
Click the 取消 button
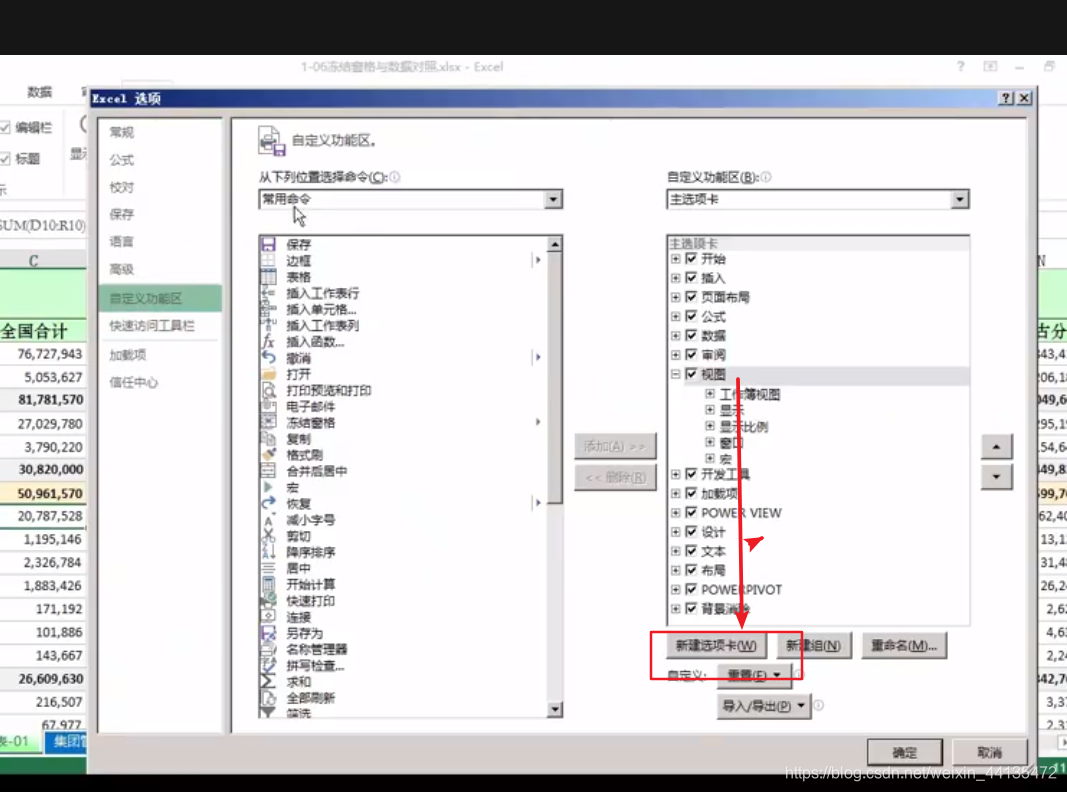989,753
